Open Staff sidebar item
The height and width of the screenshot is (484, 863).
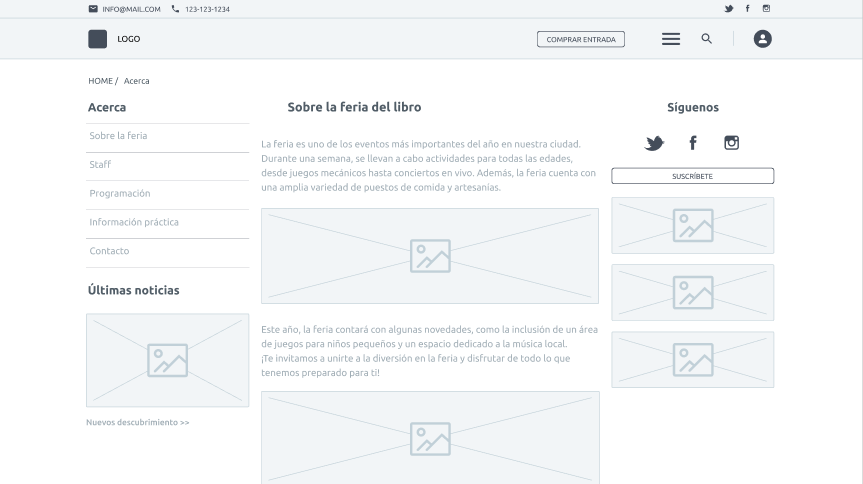click(167, 166)
